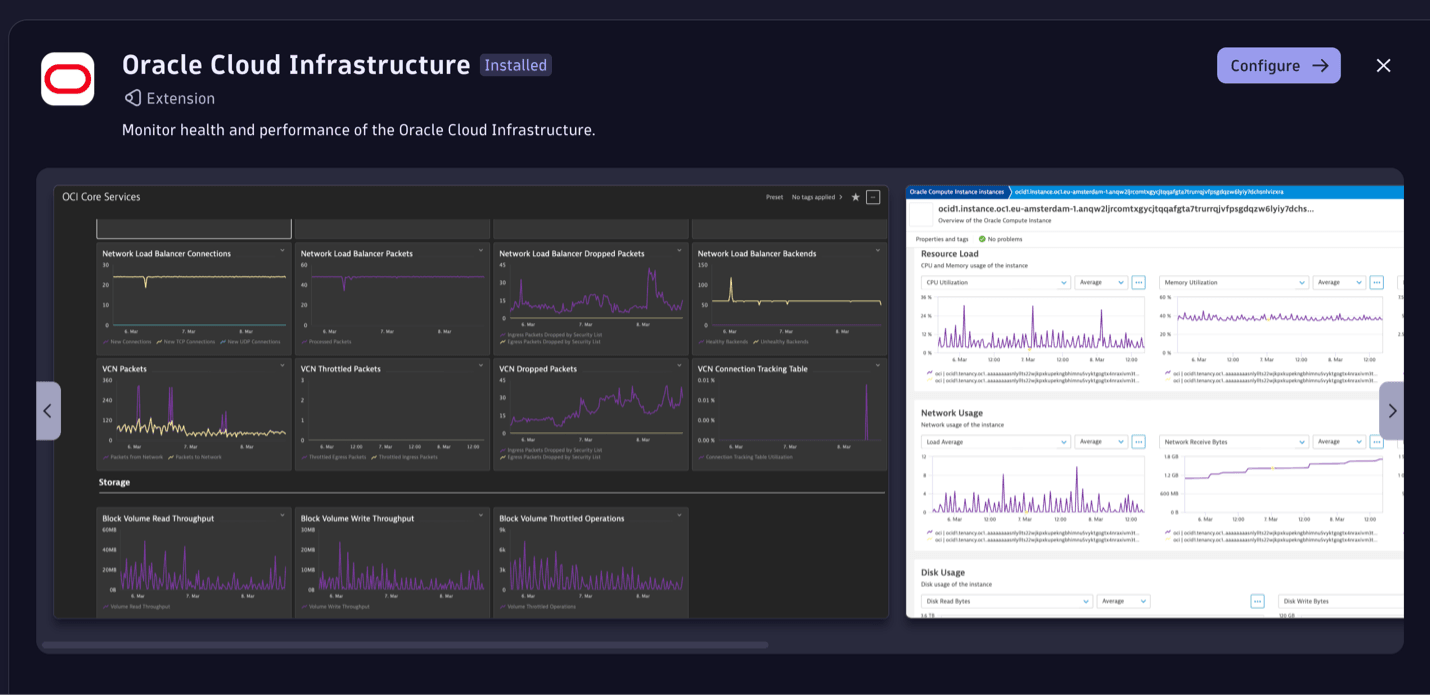Click the star favorite icon in dashboard
Screen dimensions: 1430x699
[856, 197]
